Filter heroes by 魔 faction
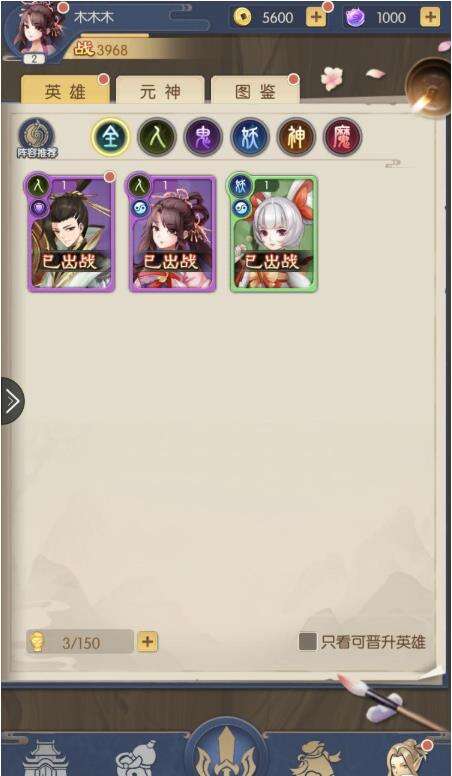 coord(343,137)
